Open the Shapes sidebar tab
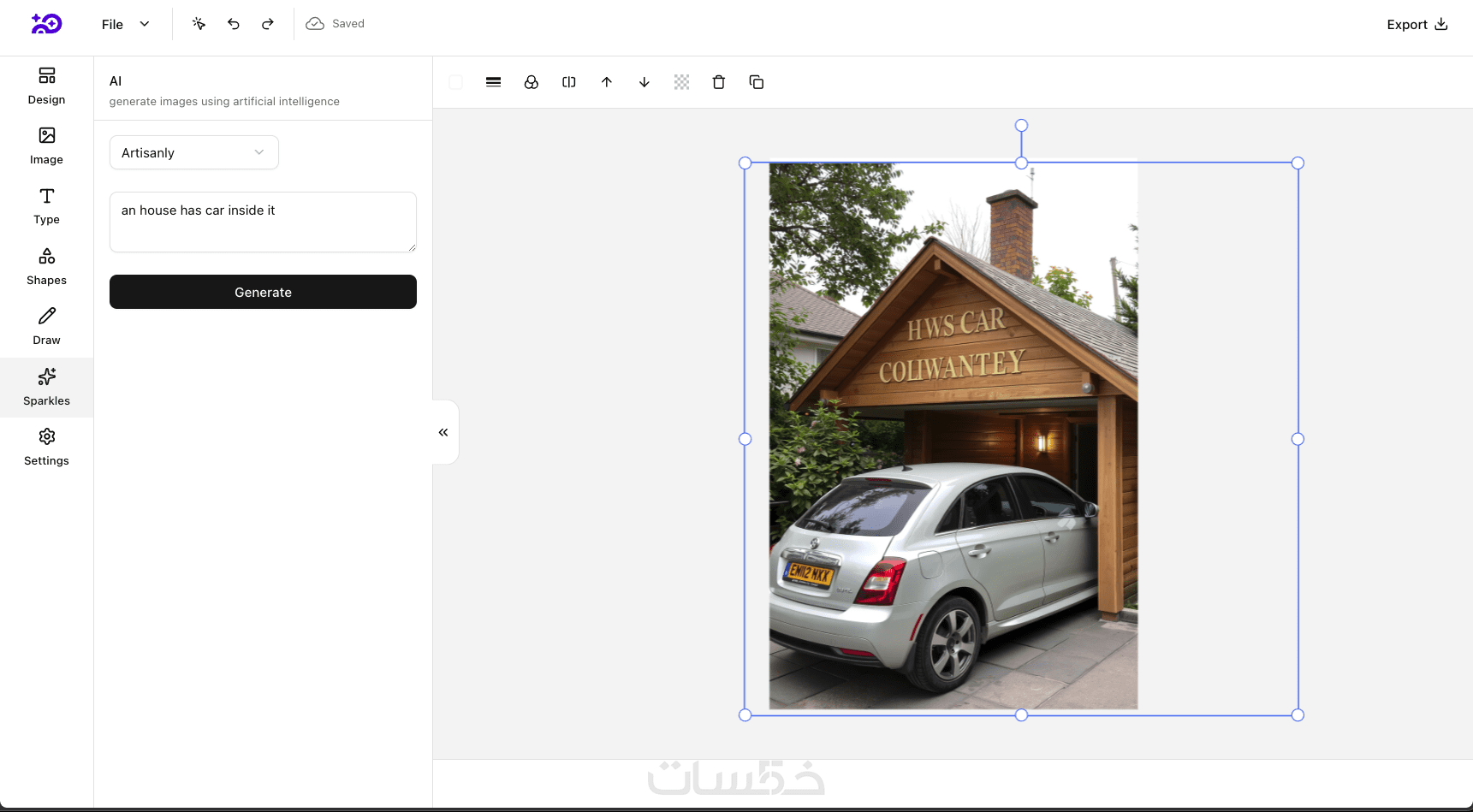1473x812 pixels. click(46, 267)
